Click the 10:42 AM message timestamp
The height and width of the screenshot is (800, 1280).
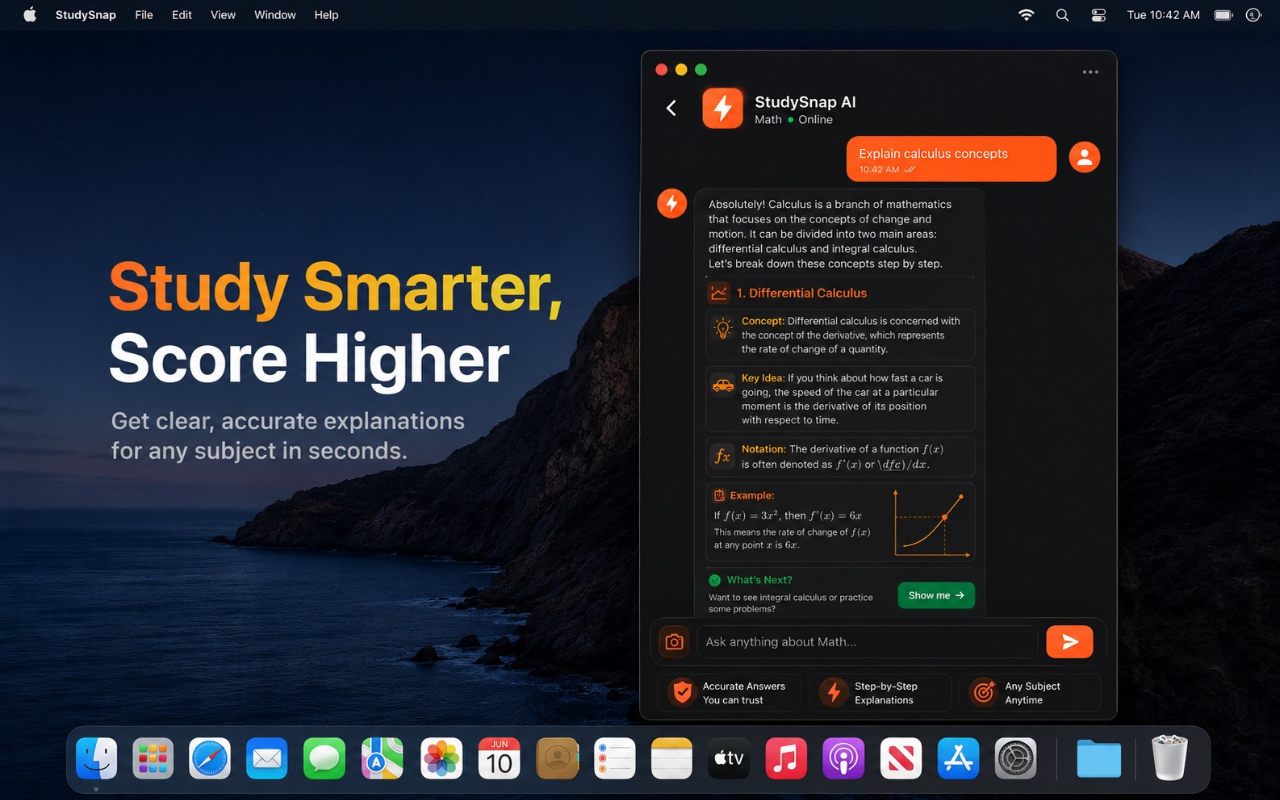click(x=879, y=170)
